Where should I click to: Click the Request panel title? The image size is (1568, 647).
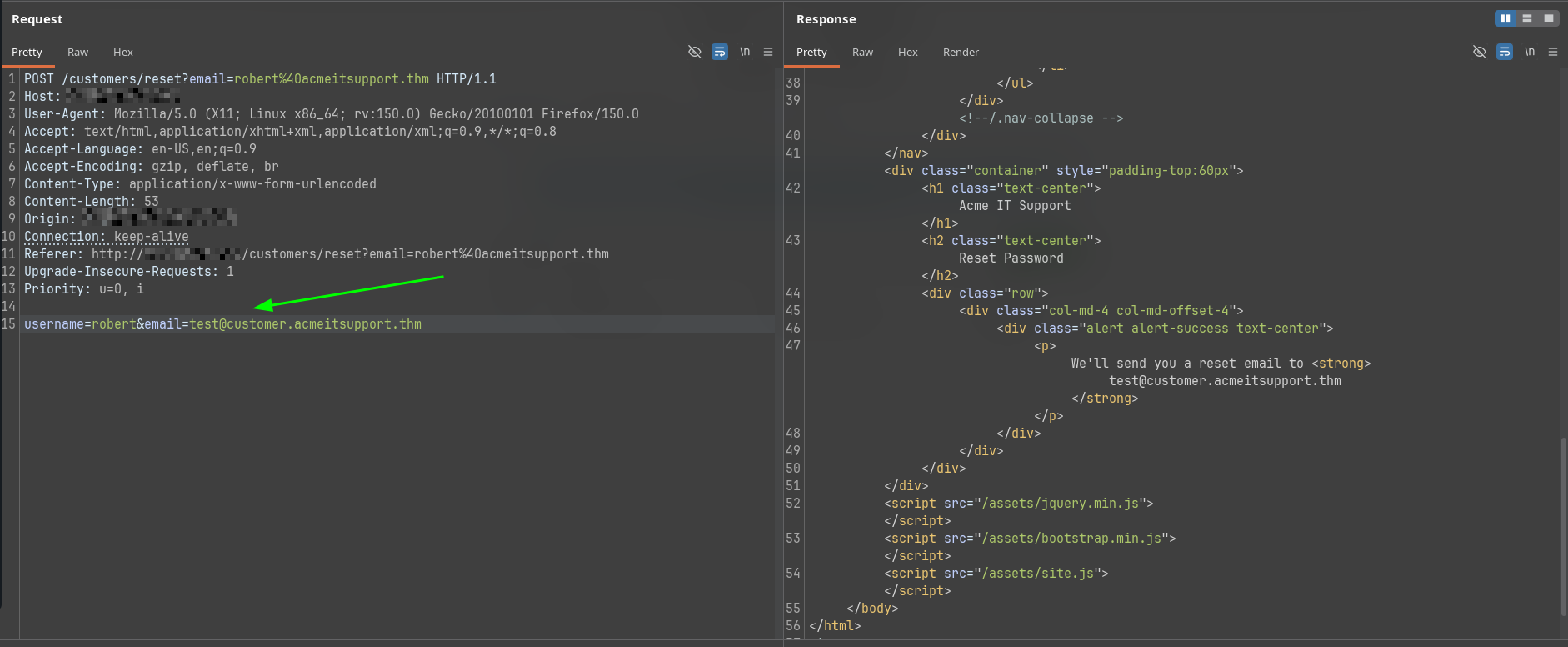point(37,19)
